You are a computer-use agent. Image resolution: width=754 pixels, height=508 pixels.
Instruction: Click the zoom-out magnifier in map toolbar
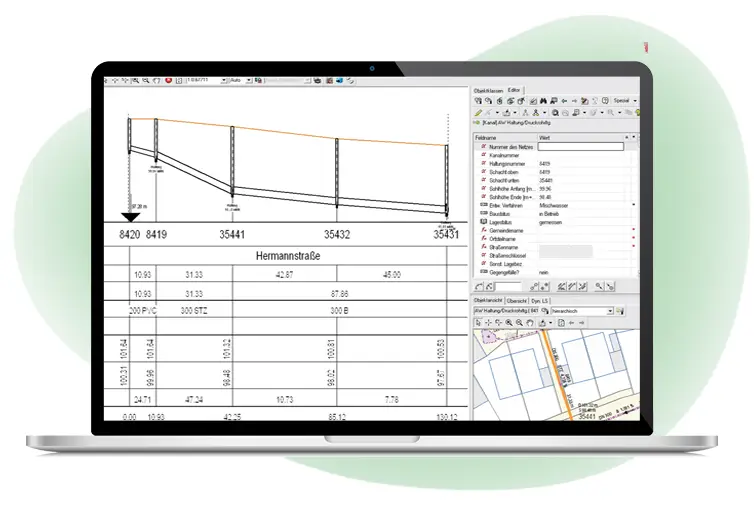click(520, 323)
